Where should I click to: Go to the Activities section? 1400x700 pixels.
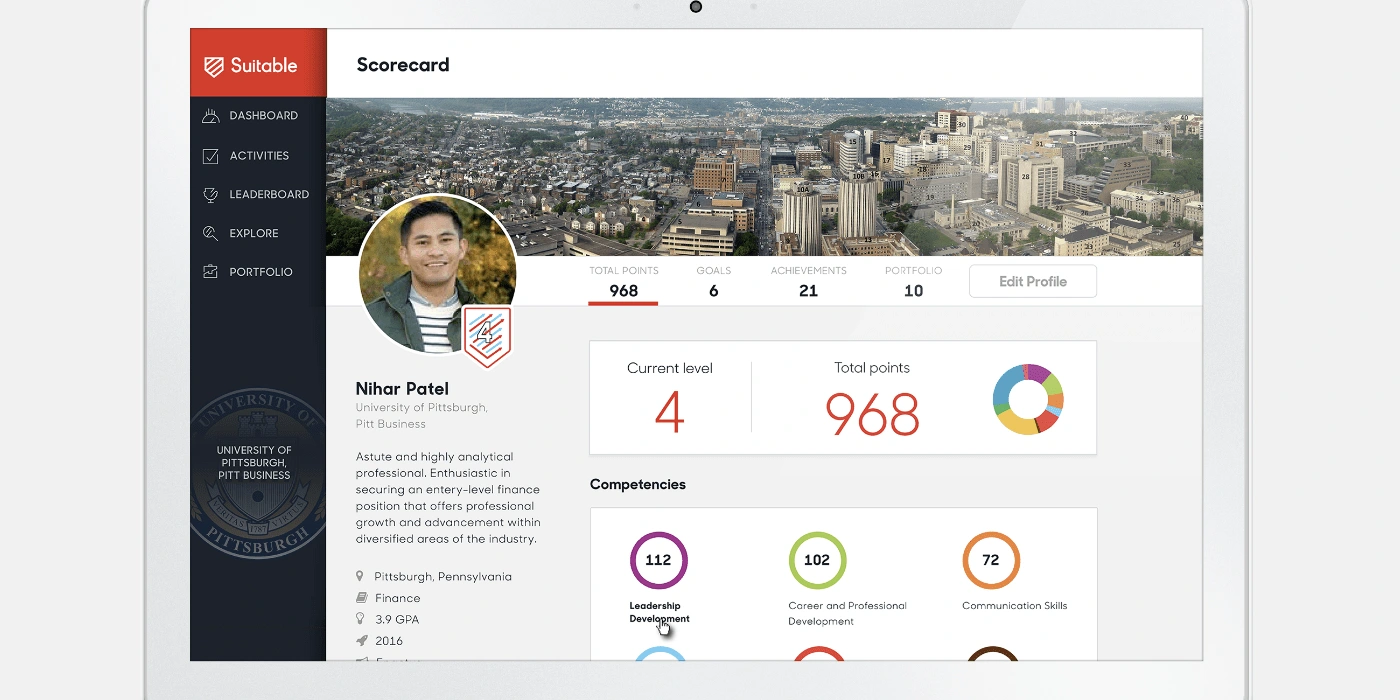pos(258,156)
